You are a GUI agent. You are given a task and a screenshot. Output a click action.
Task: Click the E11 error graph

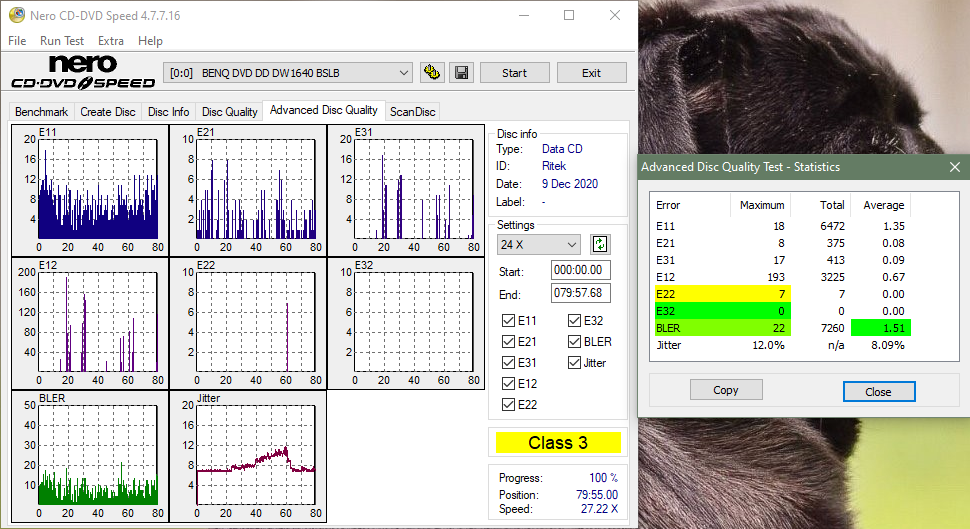pyautogui.click(x=90, y=191)
